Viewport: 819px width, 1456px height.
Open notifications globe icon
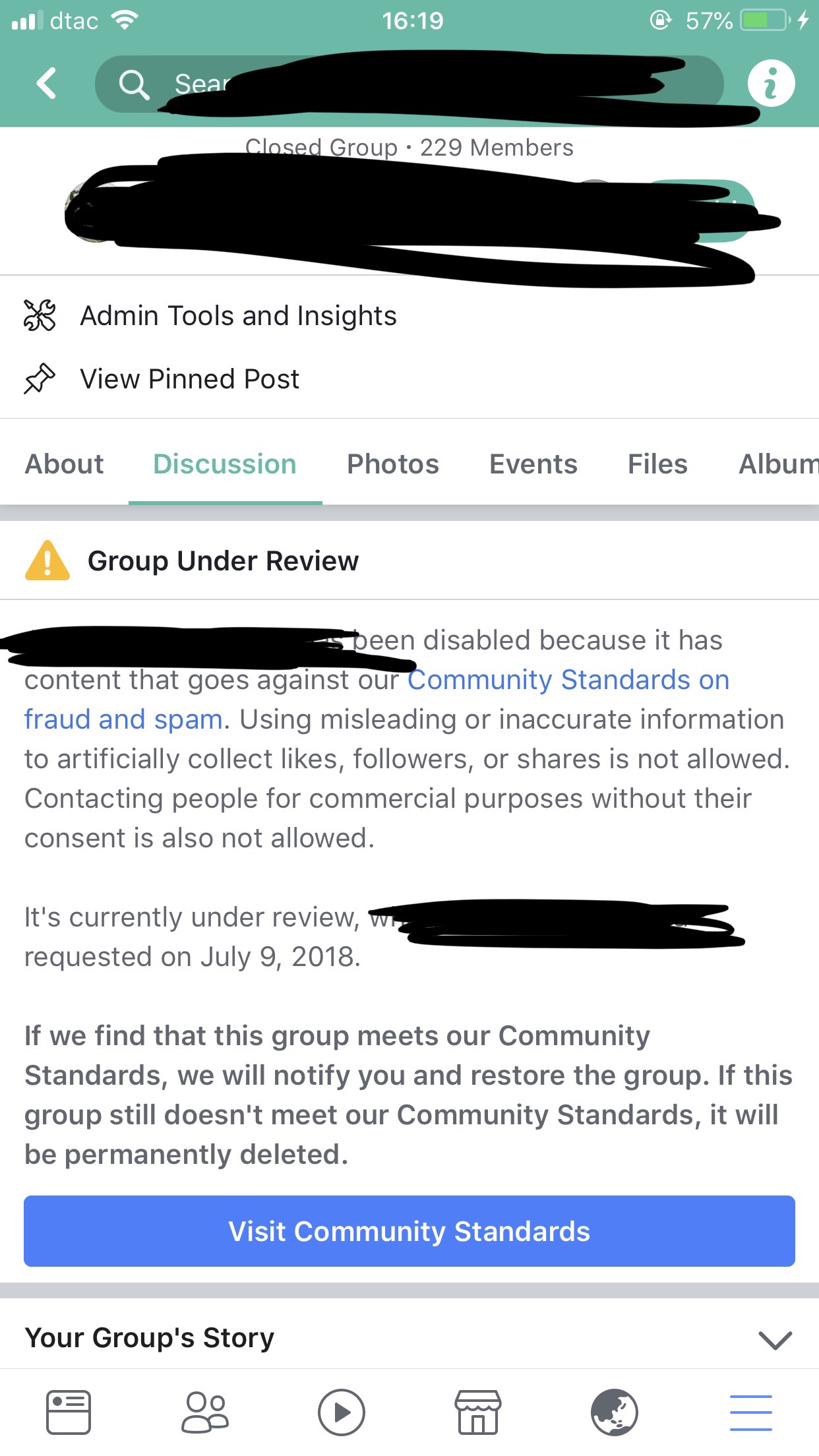(614, 1412)
